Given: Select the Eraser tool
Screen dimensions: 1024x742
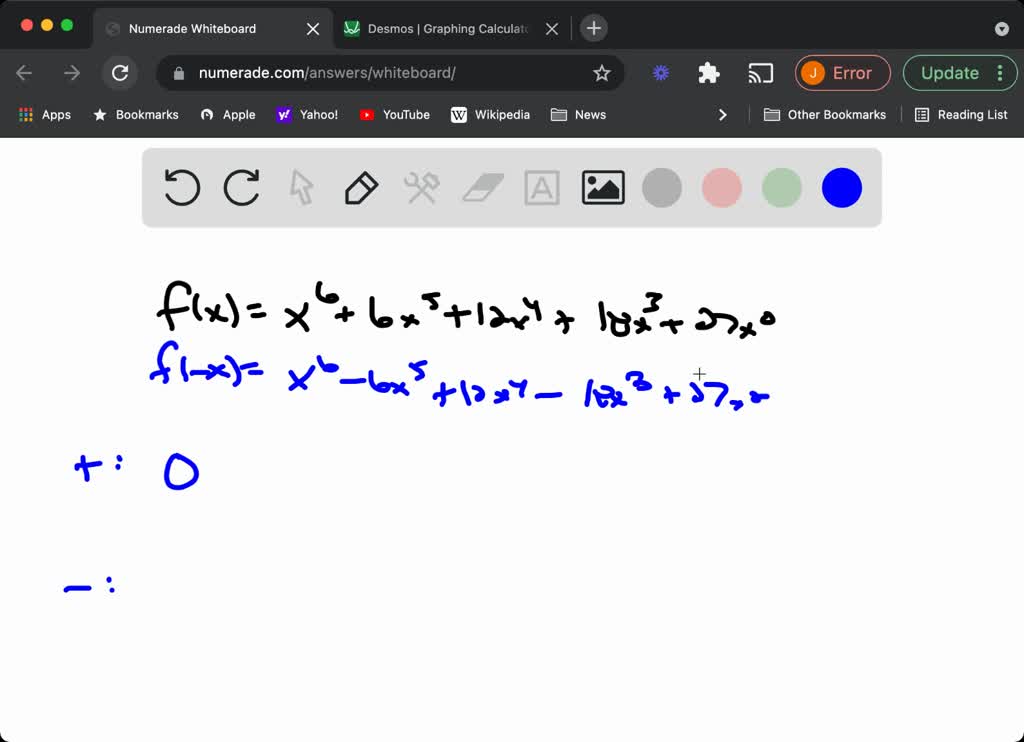Looking at the screenshot, I should point(481,187).
